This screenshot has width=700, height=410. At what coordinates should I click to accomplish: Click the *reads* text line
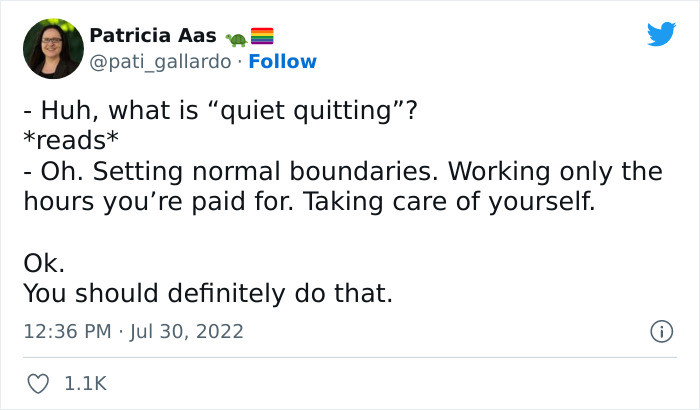tap(65, 140)
